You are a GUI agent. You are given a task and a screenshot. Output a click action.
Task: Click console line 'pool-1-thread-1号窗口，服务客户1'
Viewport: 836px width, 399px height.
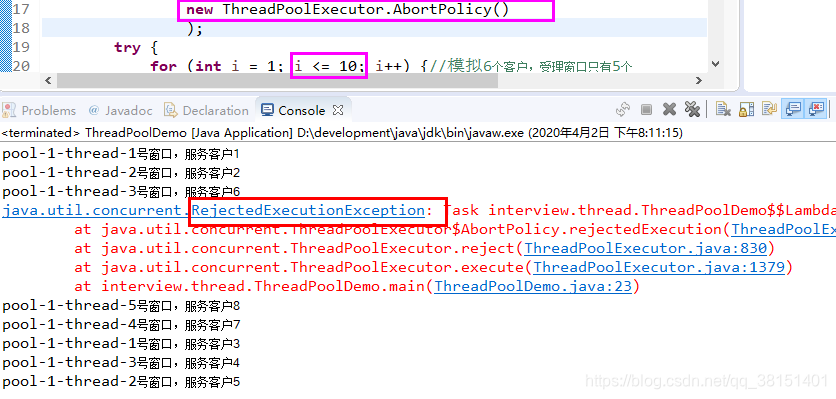(x=121, y=154)
